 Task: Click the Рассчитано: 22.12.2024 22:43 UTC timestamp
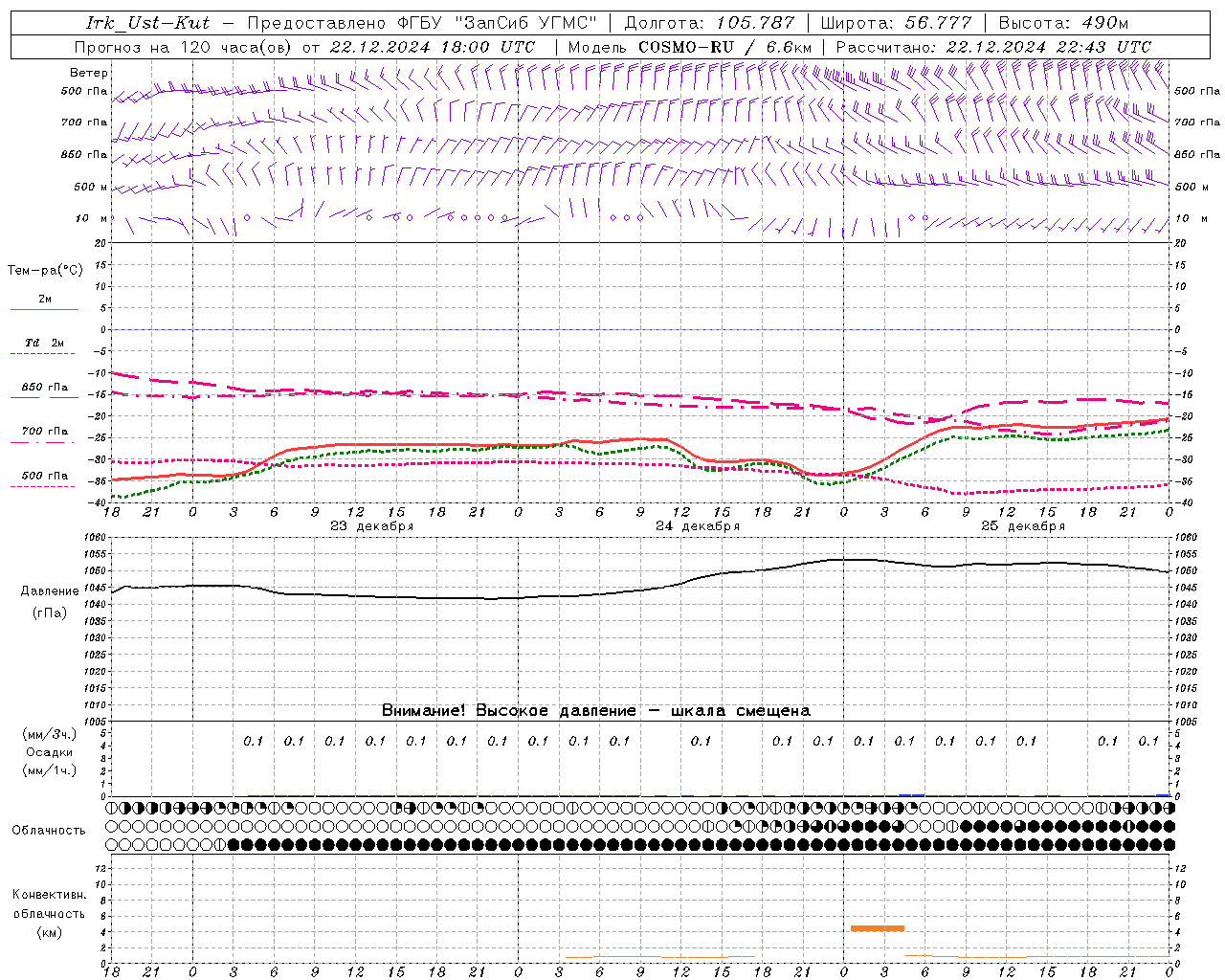pos(993,47)
